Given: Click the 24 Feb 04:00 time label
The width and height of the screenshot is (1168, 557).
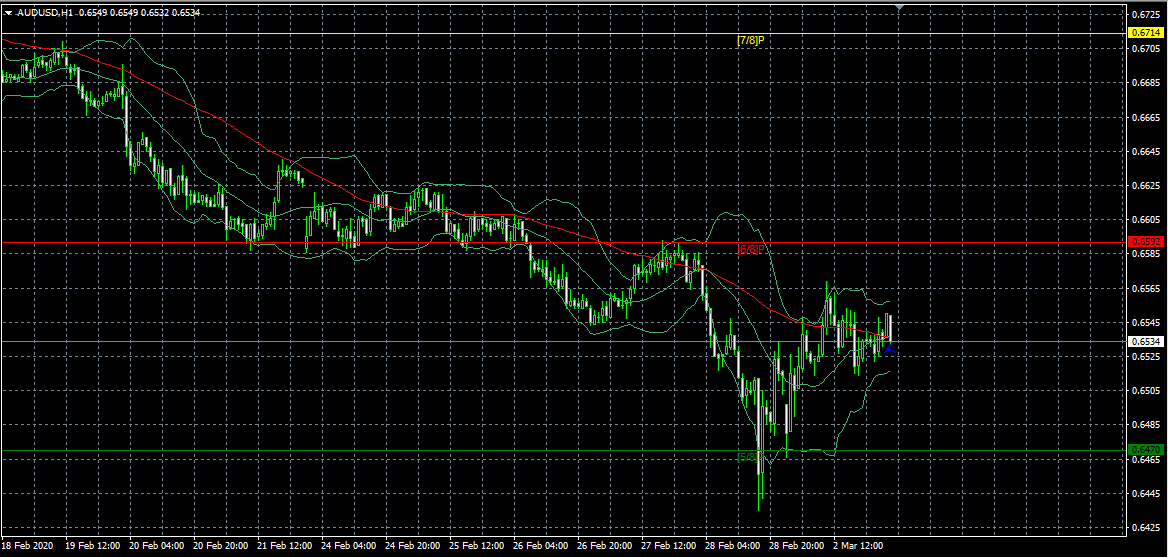Looking at the screenshot, I should [349, 547].
